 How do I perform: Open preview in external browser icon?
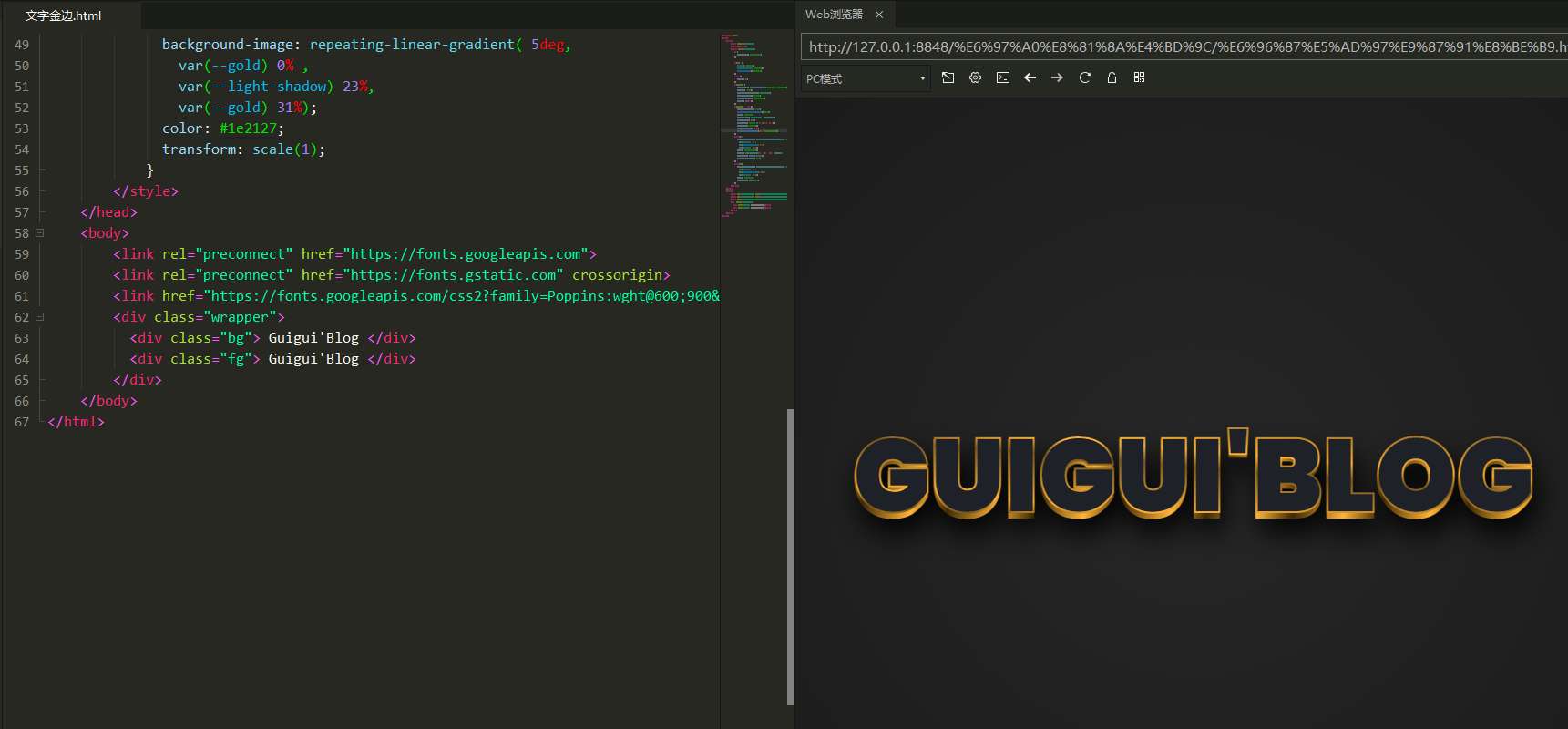tap(948, 77)
